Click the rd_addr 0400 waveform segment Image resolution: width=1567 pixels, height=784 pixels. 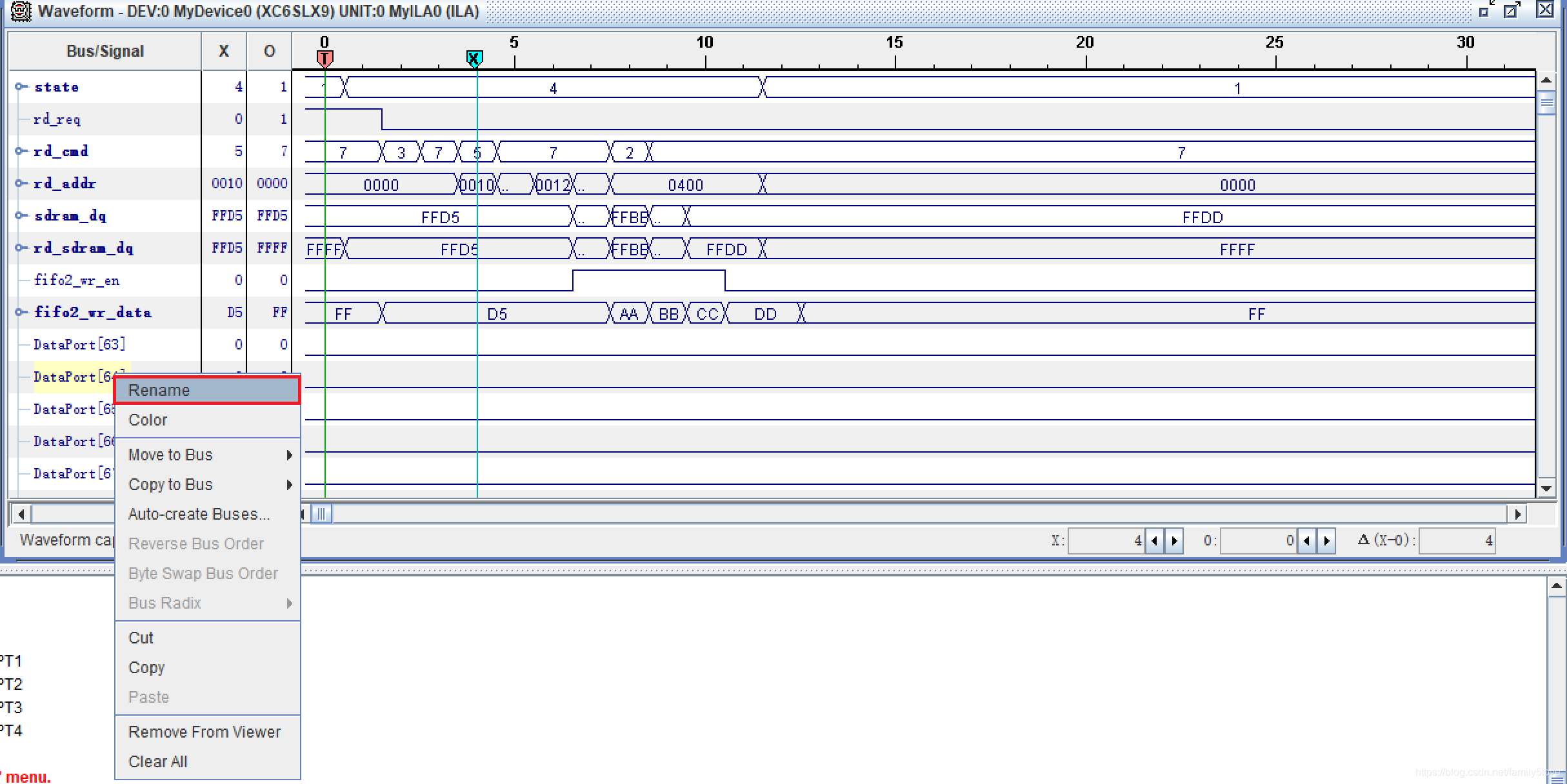tap(686, 185)
